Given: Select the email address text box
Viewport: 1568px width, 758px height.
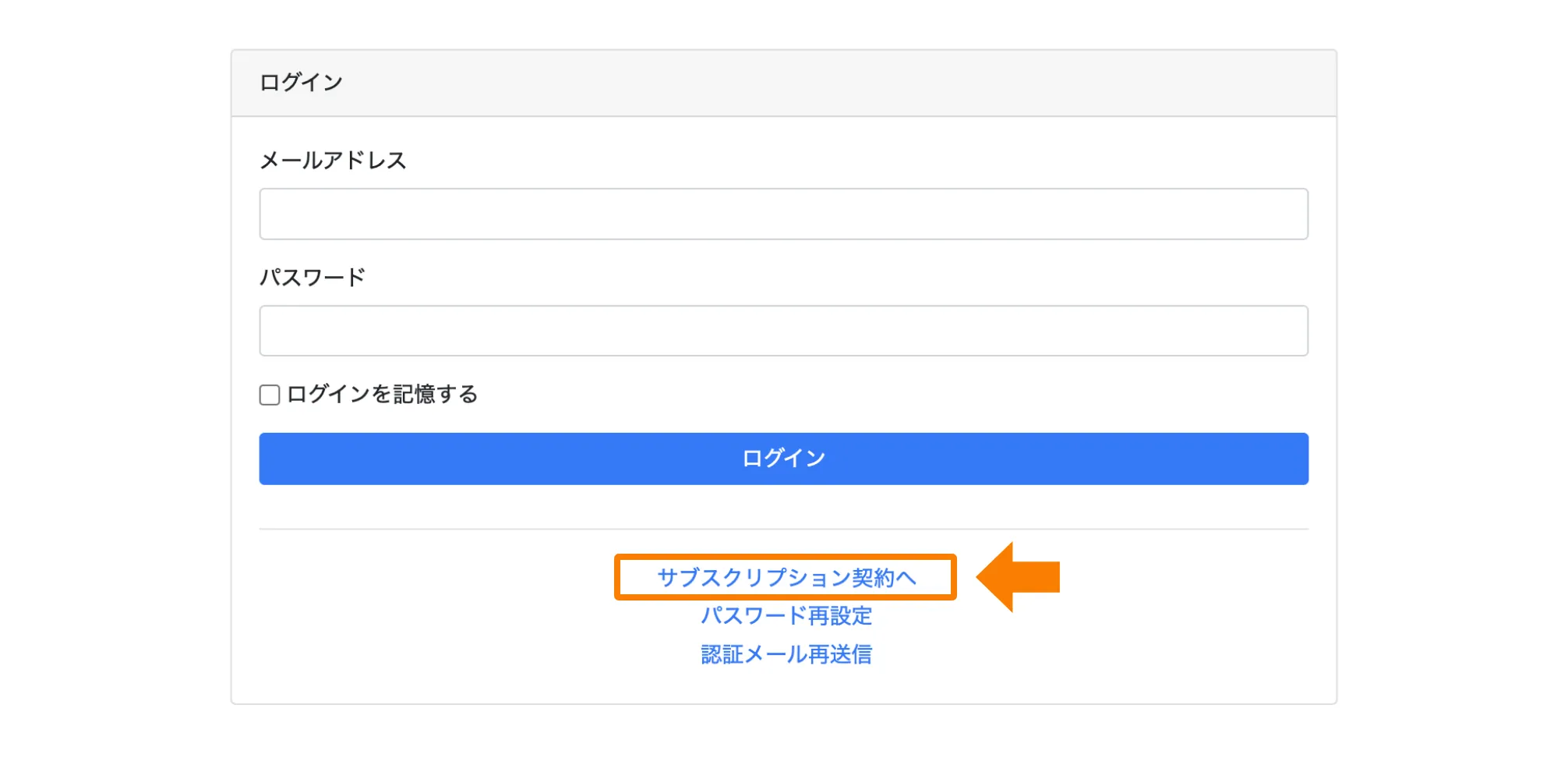Looking at the screenshot, I should (783, 214).
